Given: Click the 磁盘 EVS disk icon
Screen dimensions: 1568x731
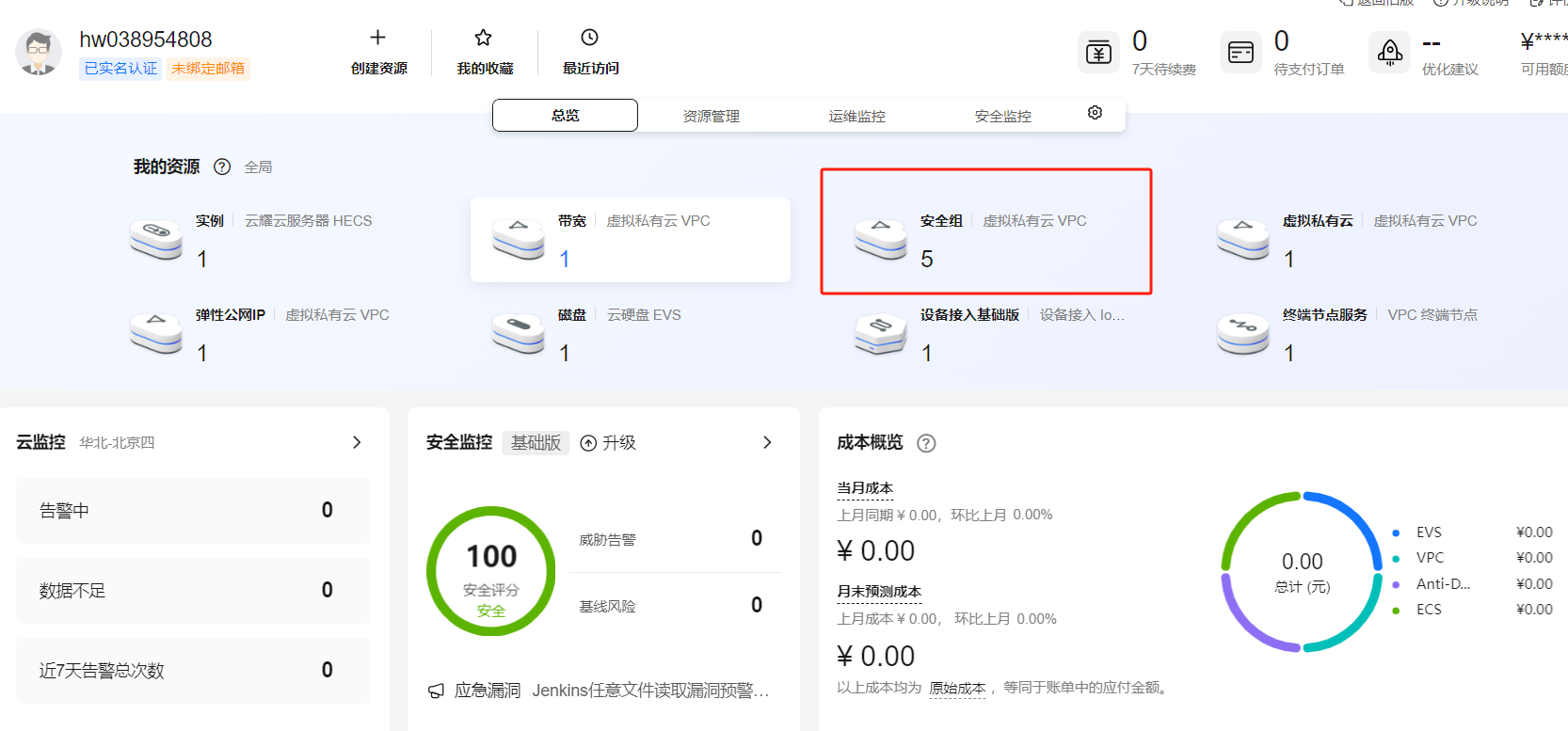Looking at the screenshot, I should point(519,334).
